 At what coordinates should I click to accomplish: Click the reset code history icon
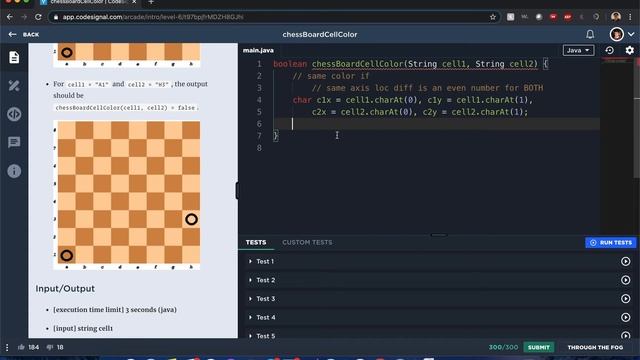[x=609, y=50]
